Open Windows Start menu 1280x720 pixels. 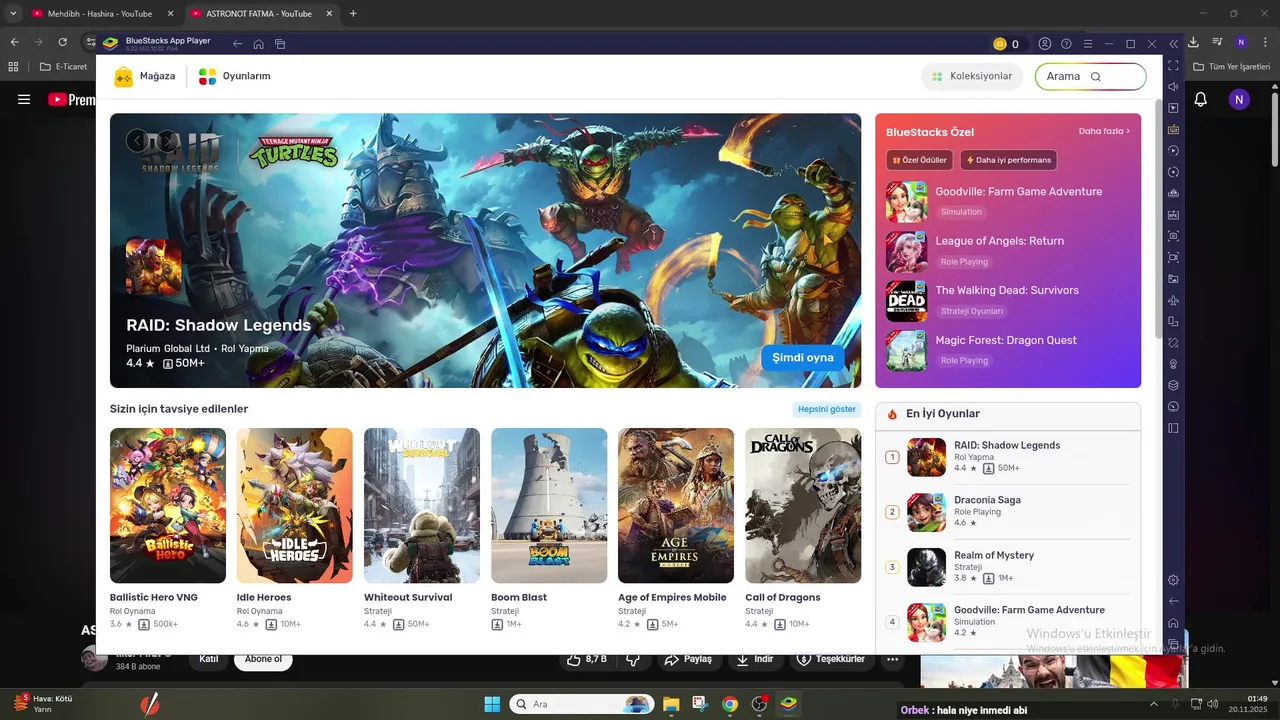pyautogui.click(x=492, y=704)
